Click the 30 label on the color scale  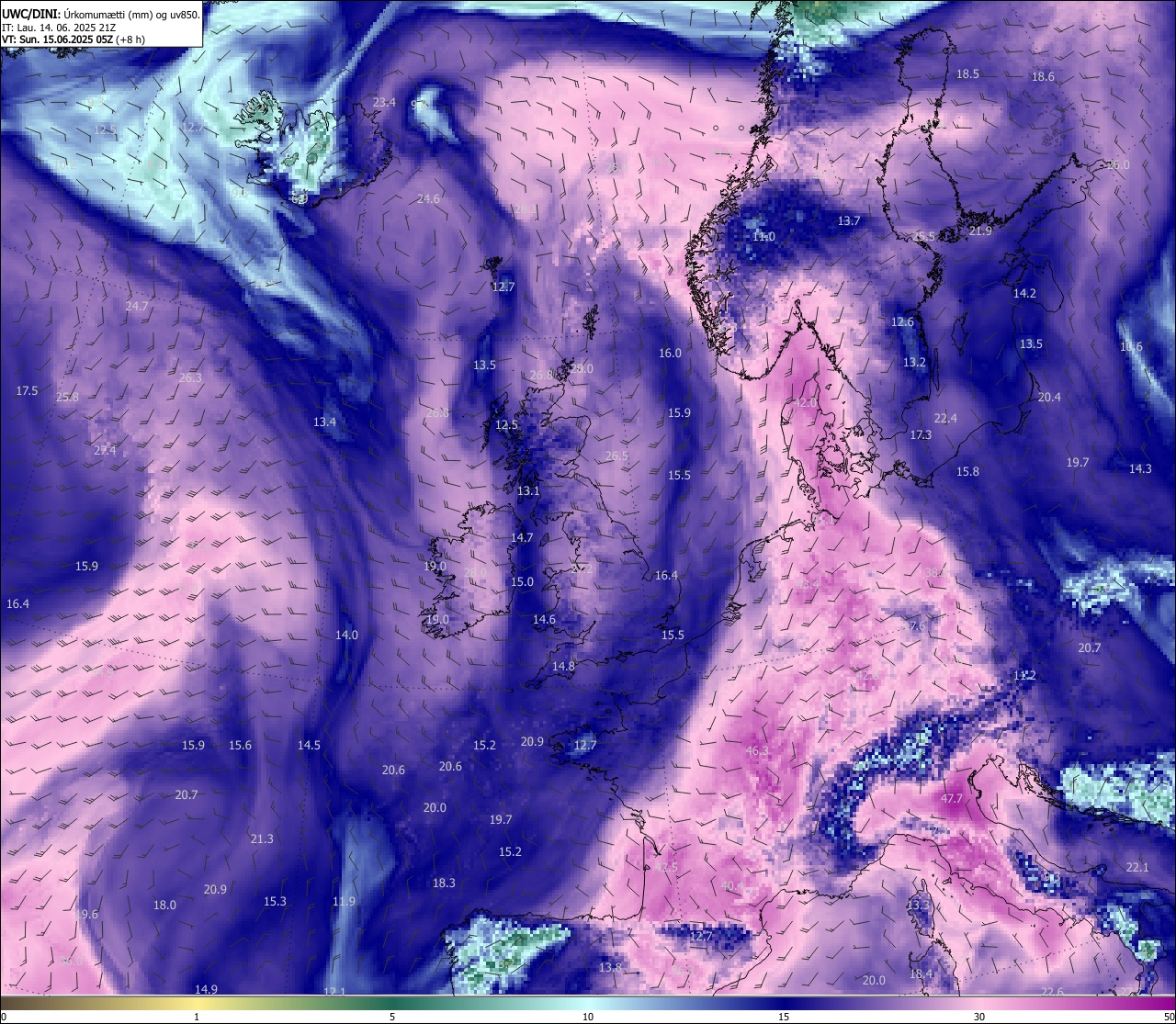click(979, 1017)
